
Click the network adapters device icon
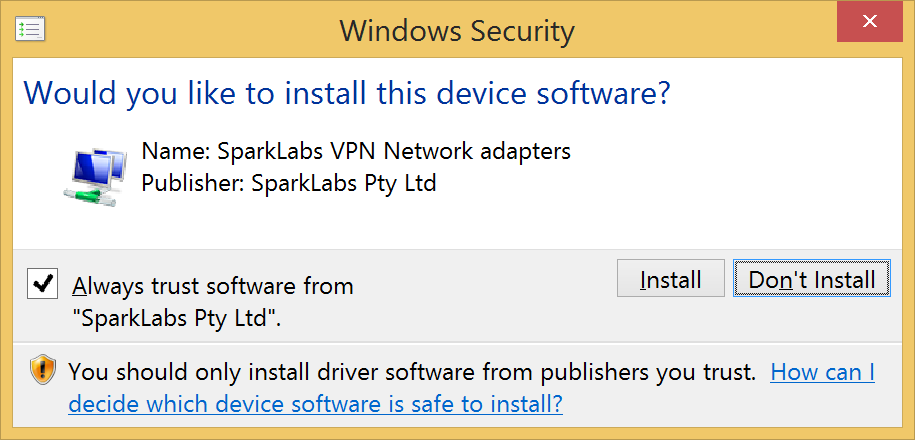click(x=94, y=177)
